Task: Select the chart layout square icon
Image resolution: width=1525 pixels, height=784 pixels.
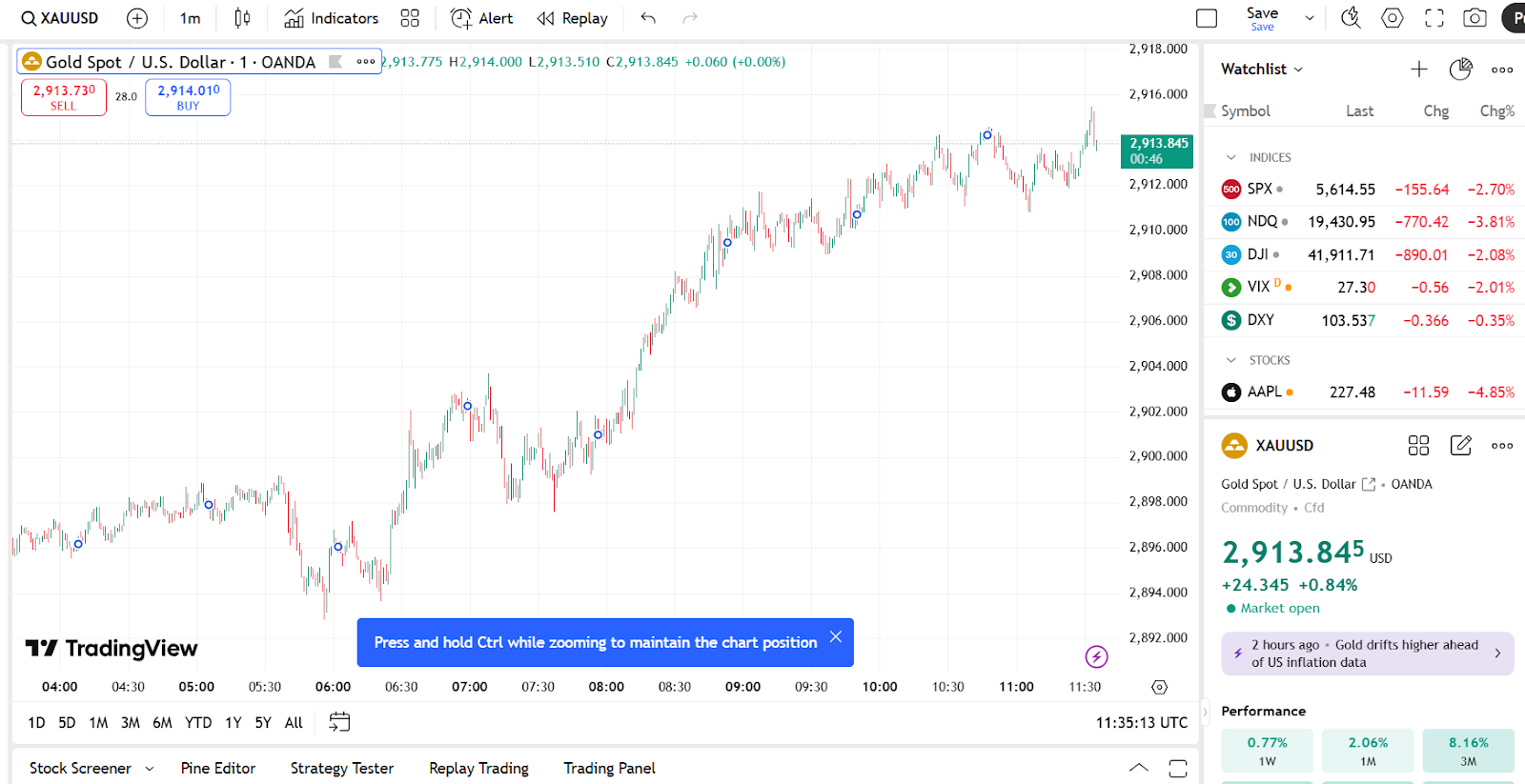Action: pos(1207,18)
